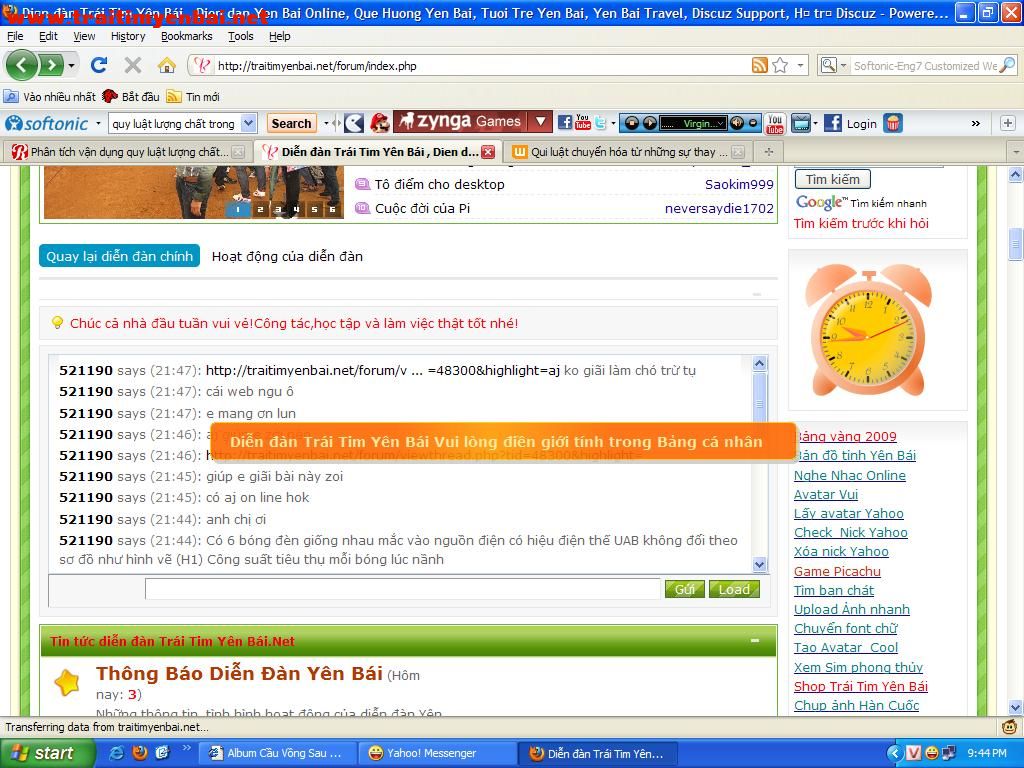This screenshot has width=1024, height=768.
Task: Mute the toolbar radio player speaker
Action: (737, 123)
